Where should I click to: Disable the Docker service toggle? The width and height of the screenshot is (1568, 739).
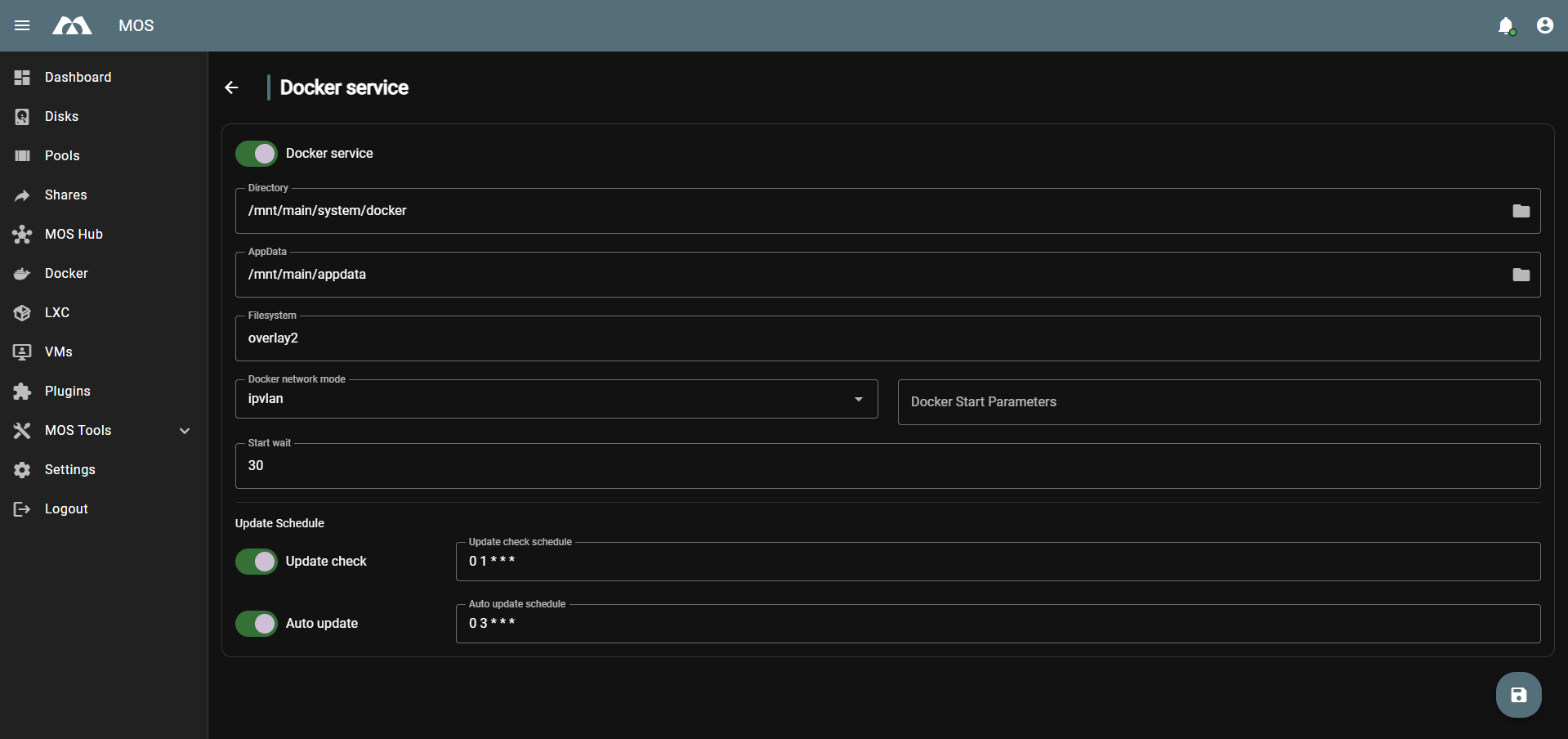(x=256, y=153)
